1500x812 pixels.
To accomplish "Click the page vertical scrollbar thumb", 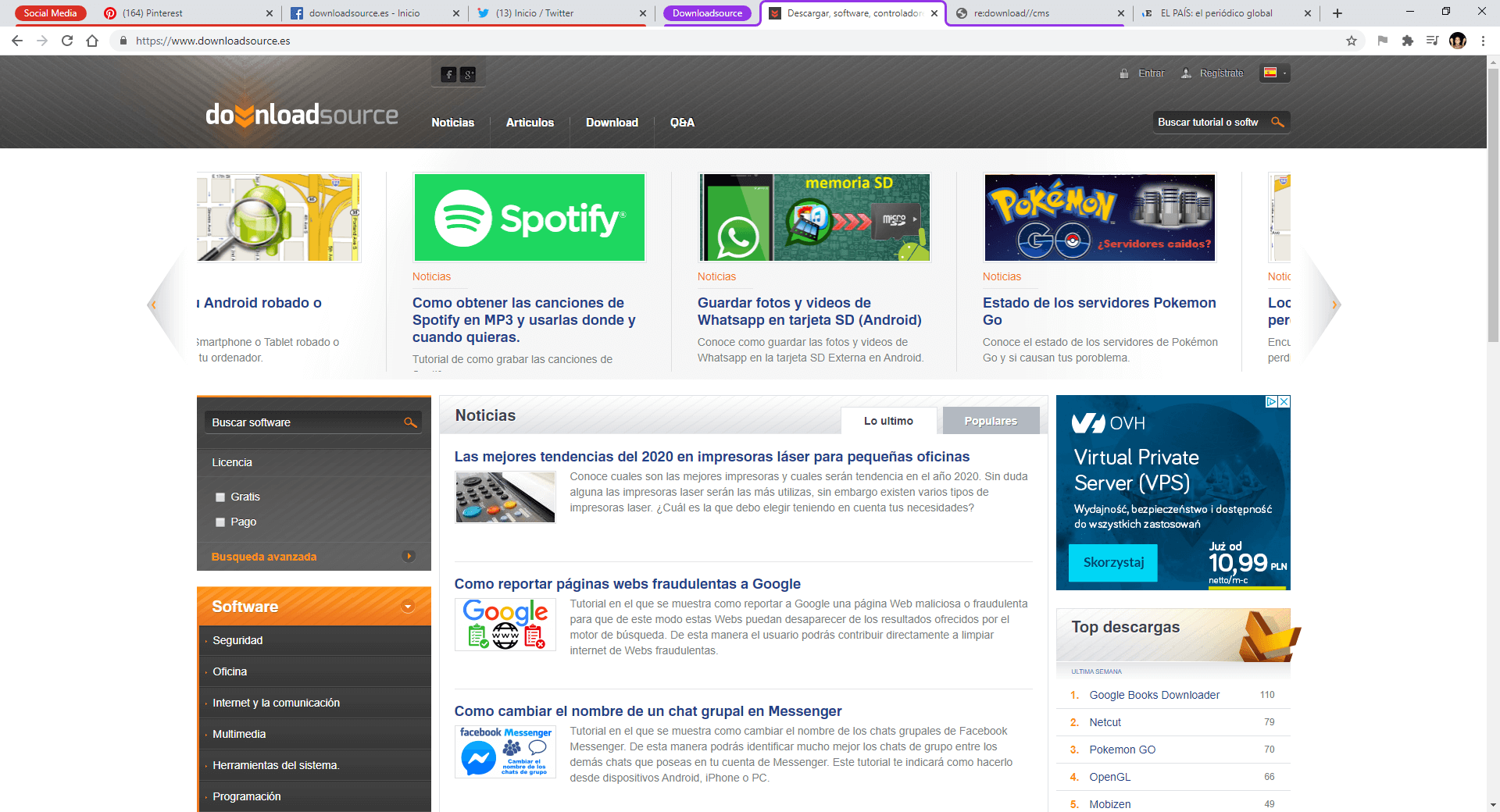I will [x=1493, y=205].
